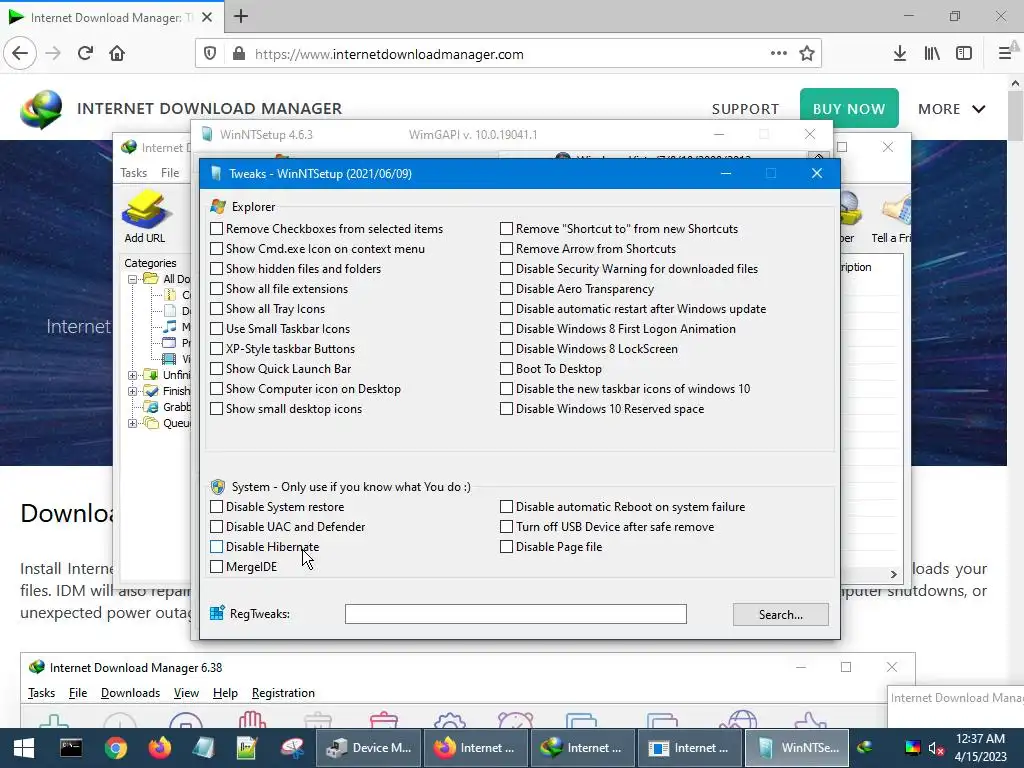
Task: Open Tasks menu in IDM window
Action: tap(133, 172)
